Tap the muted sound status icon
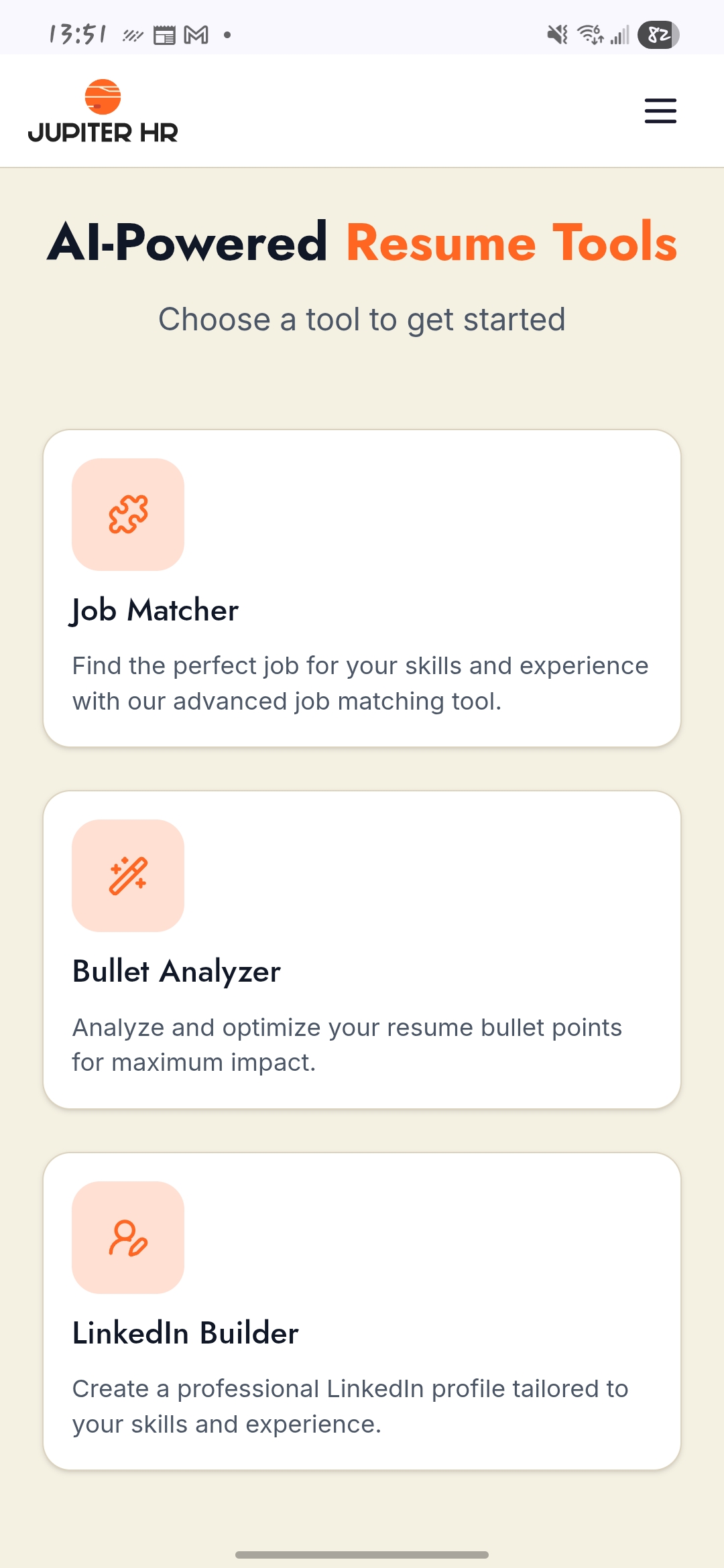The width and height of the screenshot is (724, 1568). pos(557,34)
